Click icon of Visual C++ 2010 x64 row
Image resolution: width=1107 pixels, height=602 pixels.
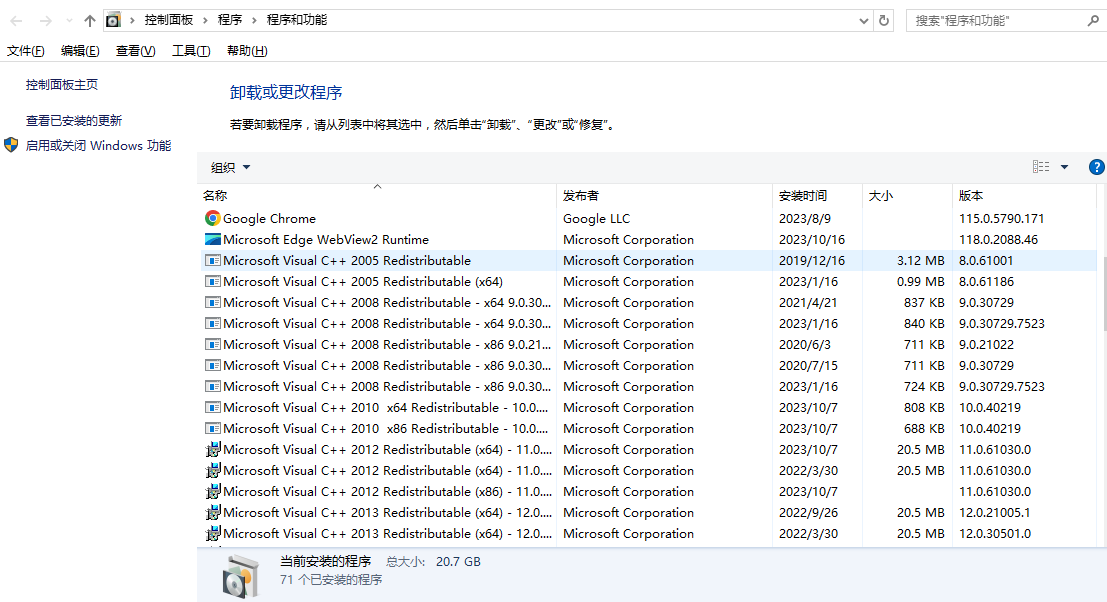point(213,407)
